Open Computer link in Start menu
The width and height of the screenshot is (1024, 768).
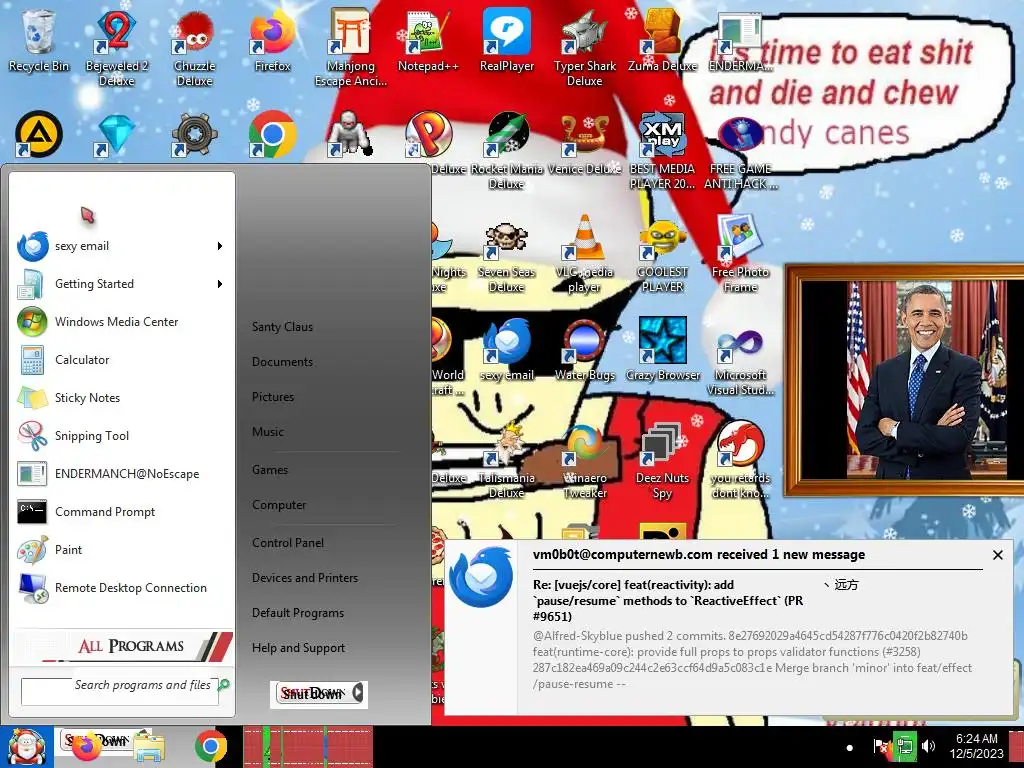(279, 505)
